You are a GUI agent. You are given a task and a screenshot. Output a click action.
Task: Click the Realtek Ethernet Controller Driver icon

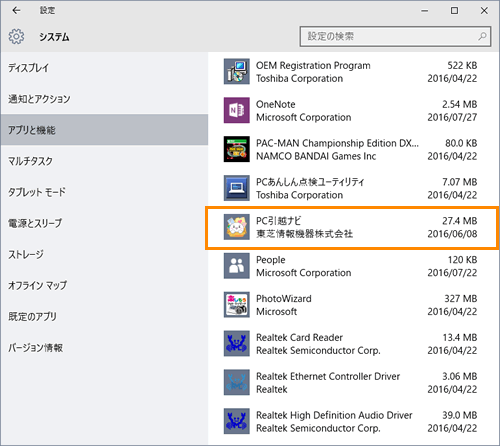237,382
